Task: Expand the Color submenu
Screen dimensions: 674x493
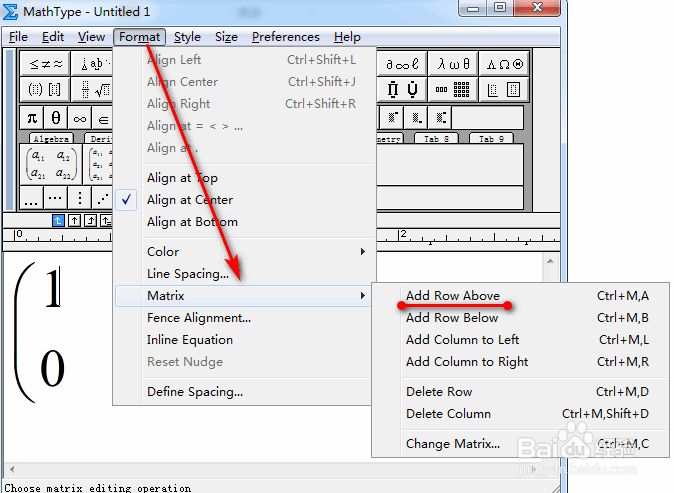Action: point(245,251)
